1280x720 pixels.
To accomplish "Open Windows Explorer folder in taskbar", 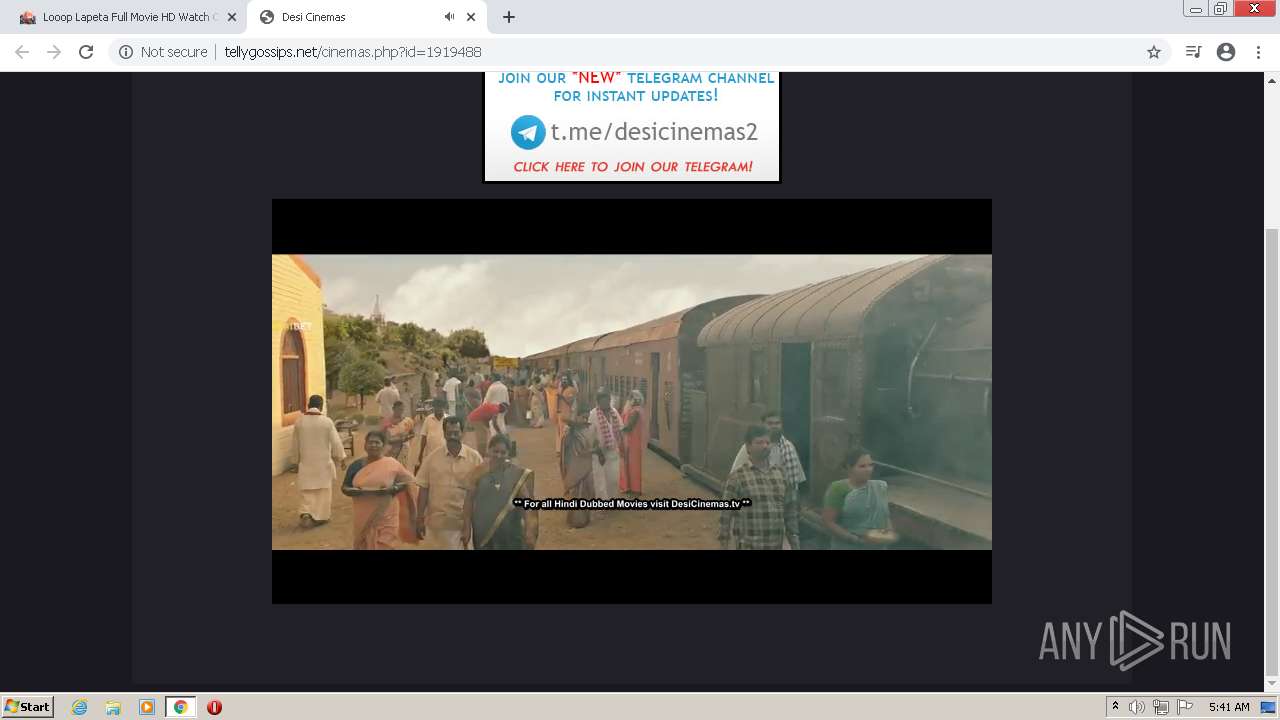I will (113, 707).
